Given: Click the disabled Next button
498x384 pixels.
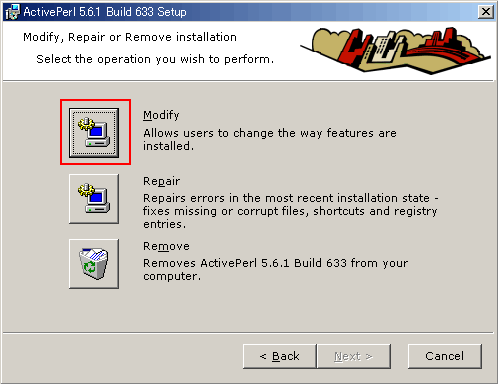Looking at the screenshot, I should coord(354,356).
